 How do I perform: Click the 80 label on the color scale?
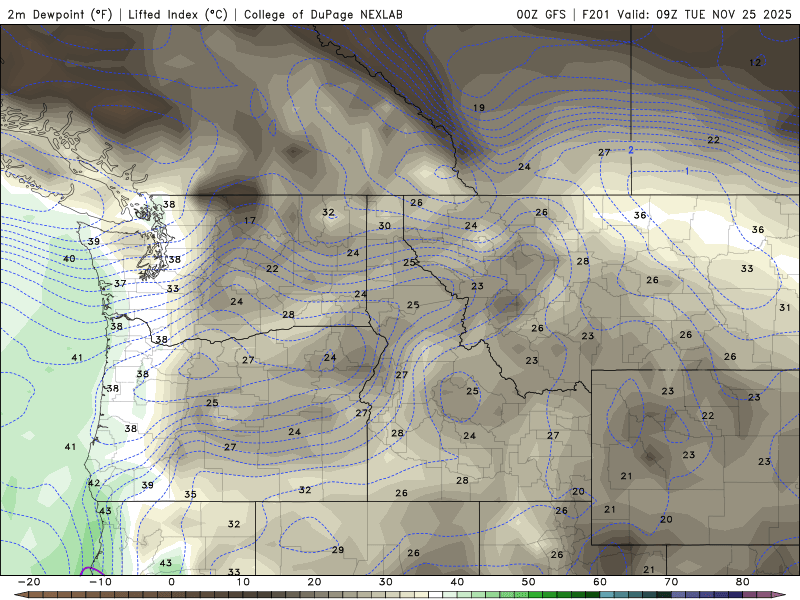(743, 582)
